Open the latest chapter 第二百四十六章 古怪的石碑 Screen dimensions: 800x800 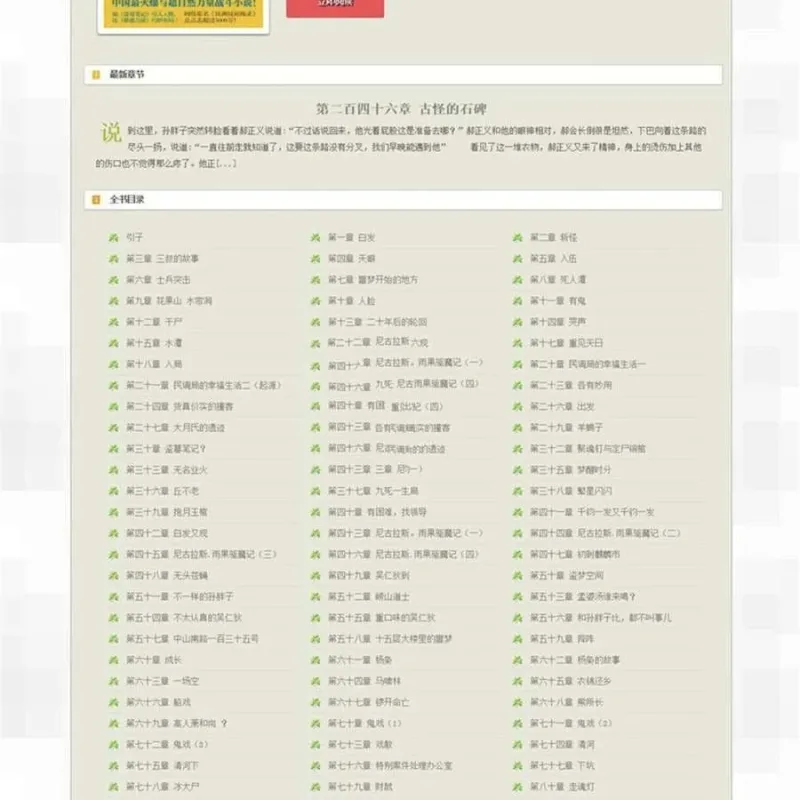coord(401,109)
